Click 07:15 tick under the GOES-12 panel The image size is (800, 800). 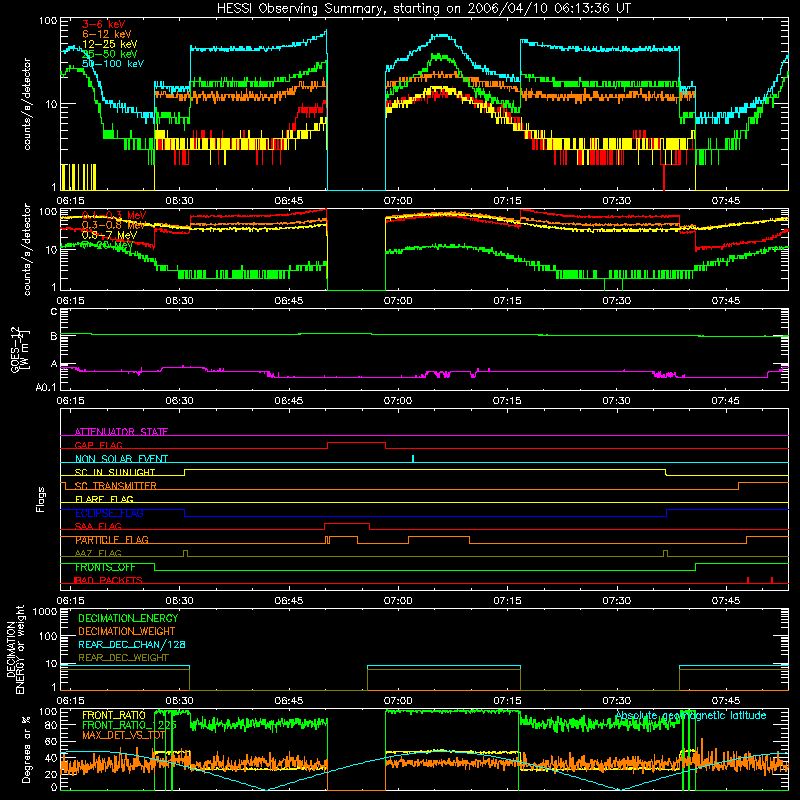507,401
